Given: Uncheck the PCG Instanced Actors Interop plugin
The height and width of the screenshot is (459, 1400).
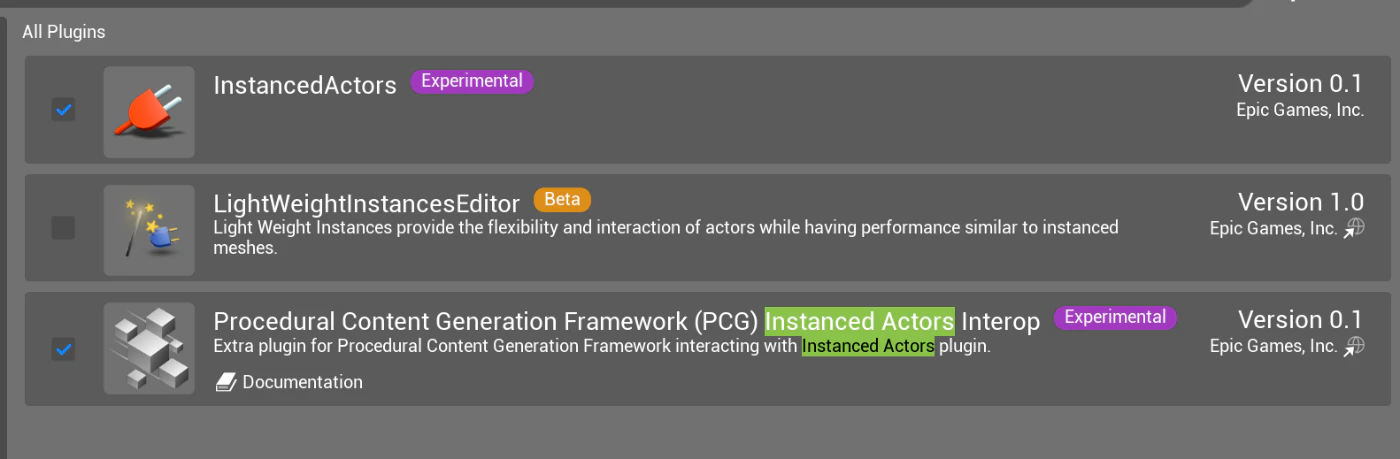Looking at the screenshot, I should click(x=63, y=349).
